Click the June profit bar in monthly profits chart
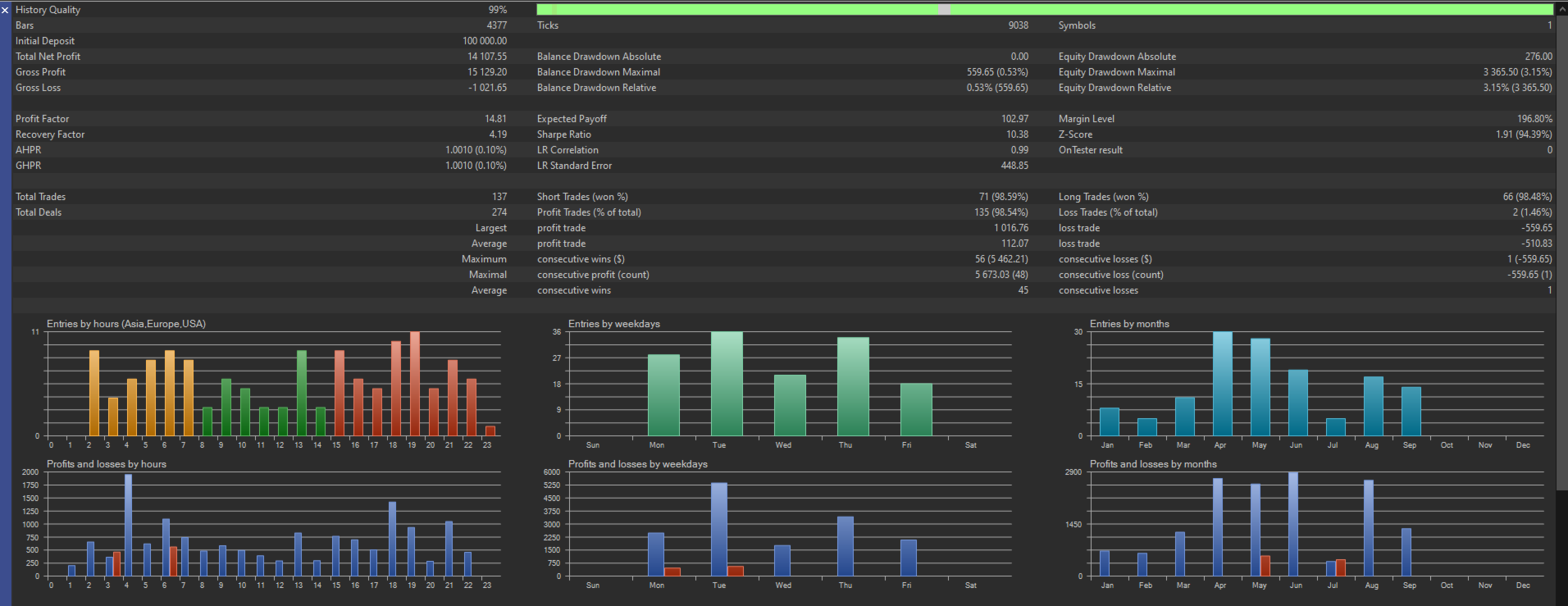The height and width of the screenshot is (606, 1568). pos(1293,524)
